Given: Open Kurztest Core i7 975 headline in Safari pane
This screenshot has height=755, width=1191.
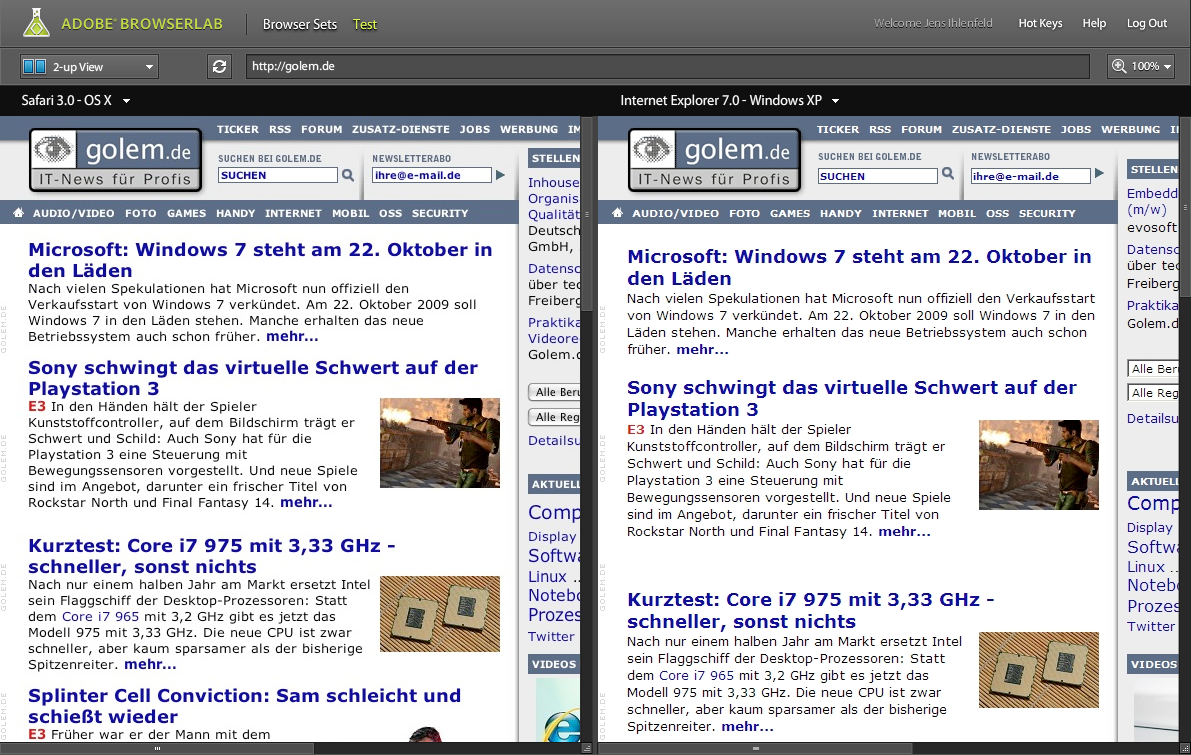Looking at the screenshot, I should point(211,556).
